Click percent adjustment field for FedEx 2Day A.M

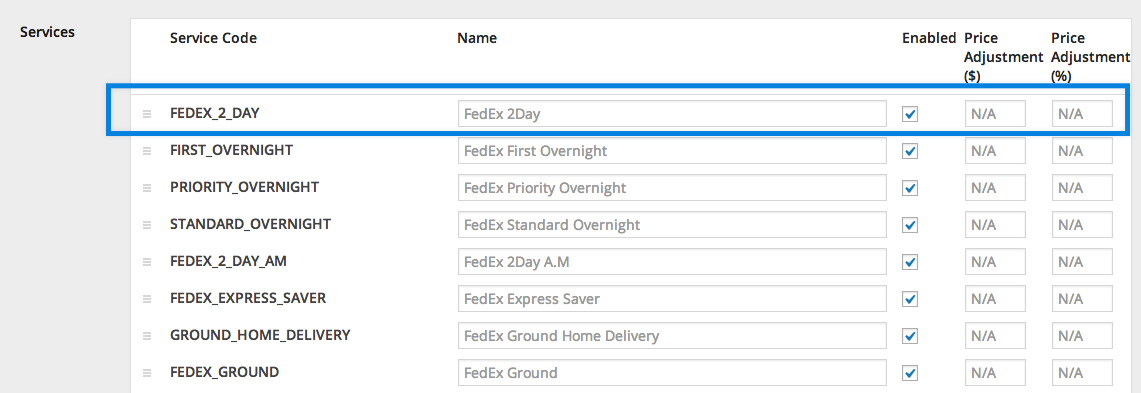[1082, 262]
